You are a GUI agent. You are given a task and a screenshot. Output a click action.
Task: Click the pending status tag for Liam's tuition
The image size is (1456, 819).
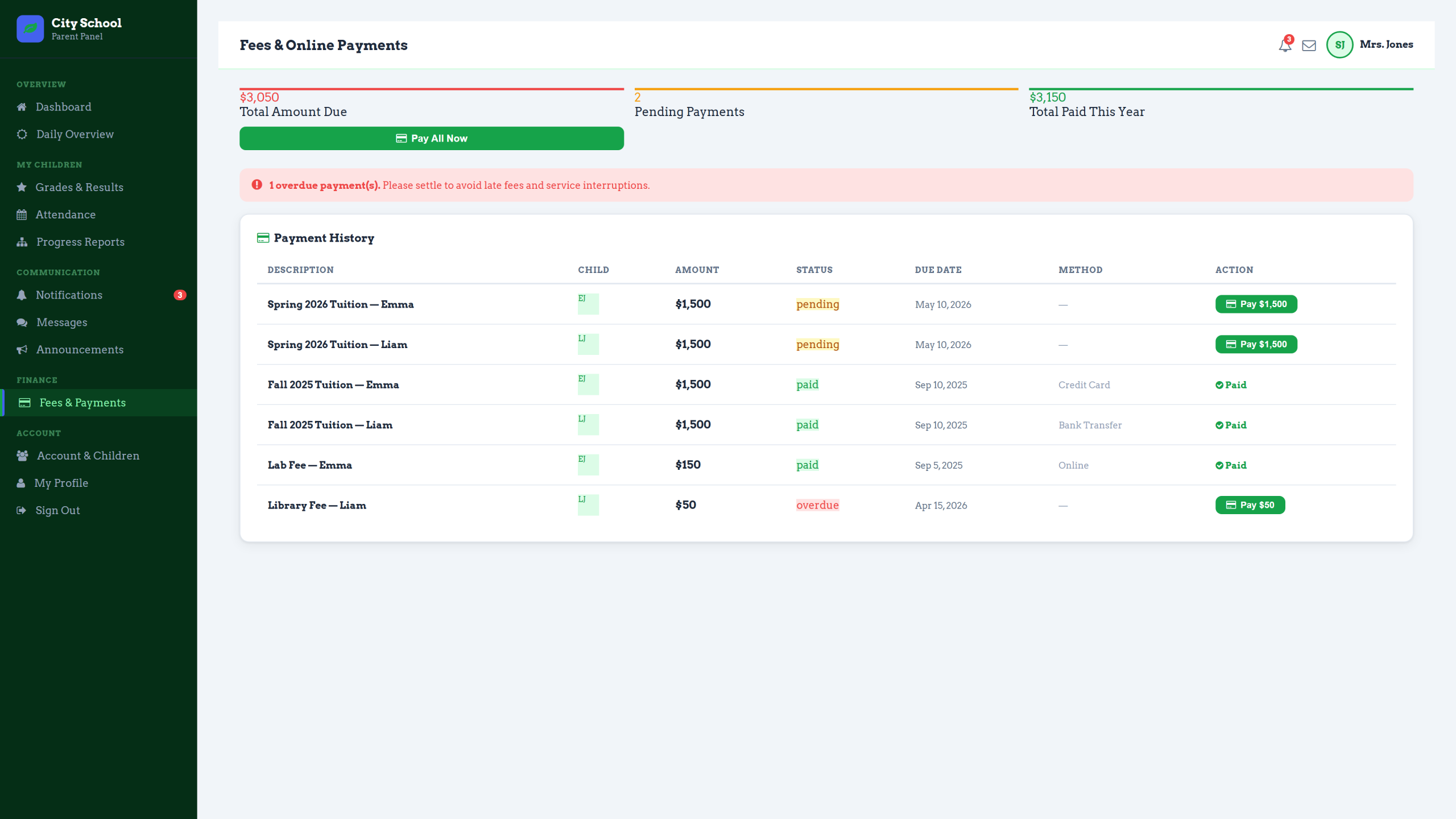click(x=817, y=344)
